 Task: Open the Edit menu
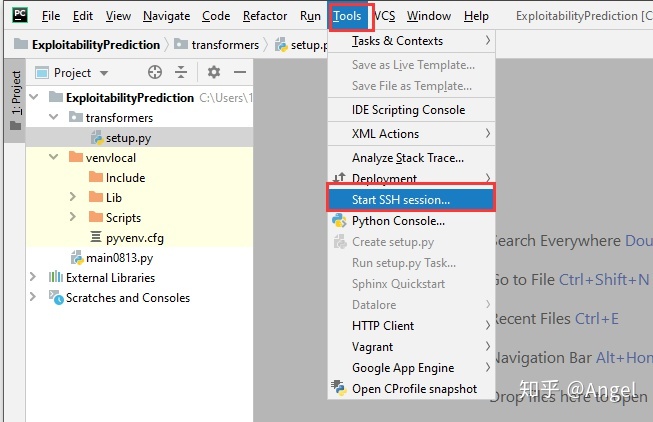tap(83, 16)
